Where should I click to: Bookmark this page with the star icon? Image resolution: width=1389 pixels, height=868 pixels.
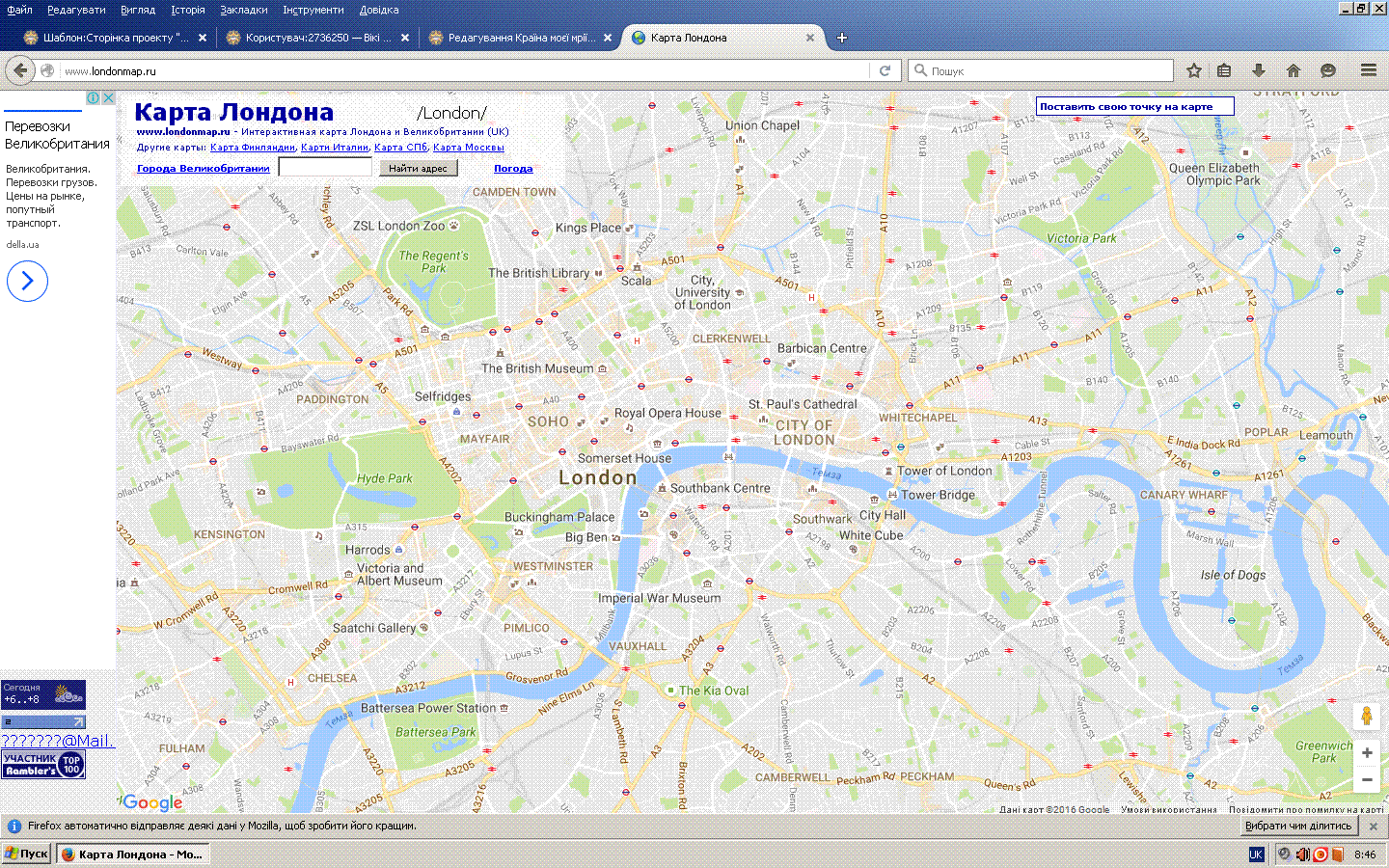tap(1194, 70)
